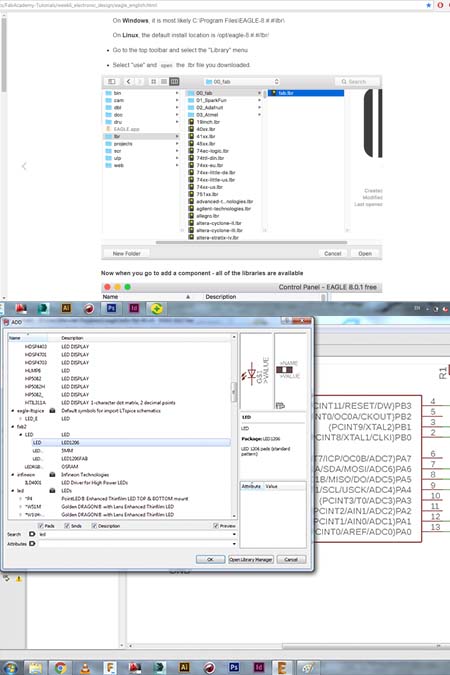Click the LED1206 package footprint preview
The image size is (450, 675).
tap(290, 371)
